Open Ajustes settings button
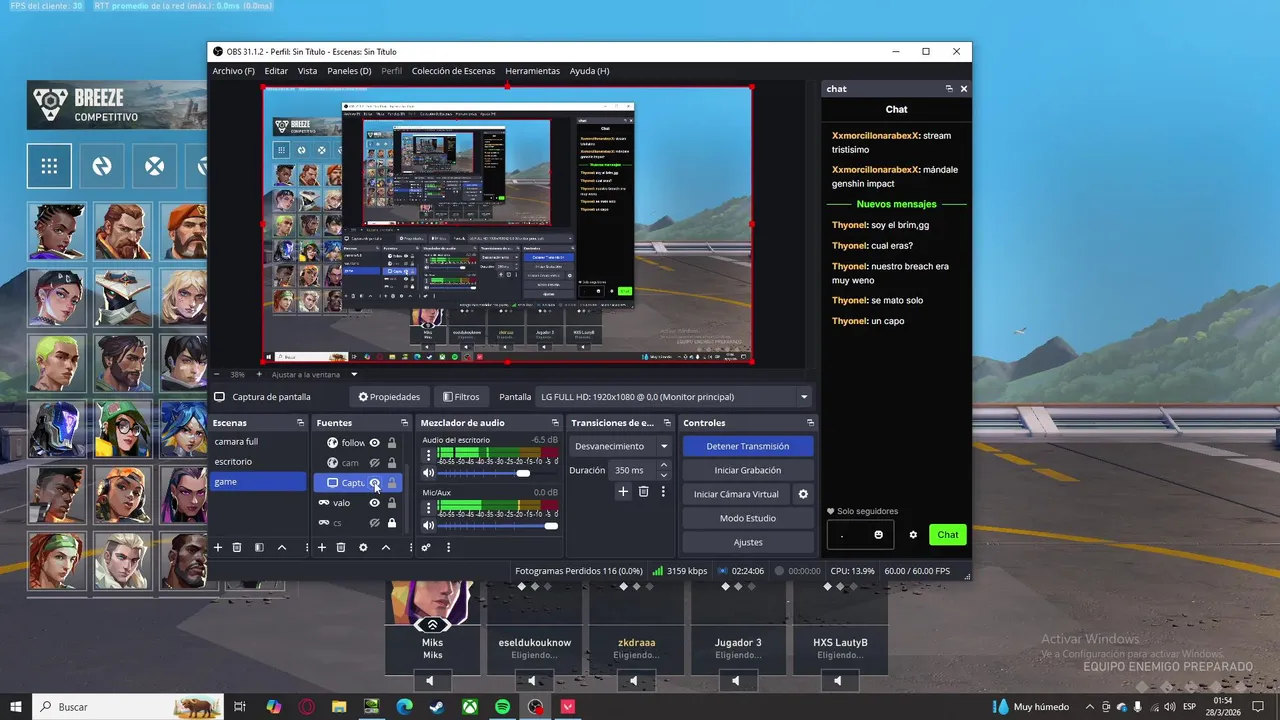The image size is (1280, 720). point(748,542)
